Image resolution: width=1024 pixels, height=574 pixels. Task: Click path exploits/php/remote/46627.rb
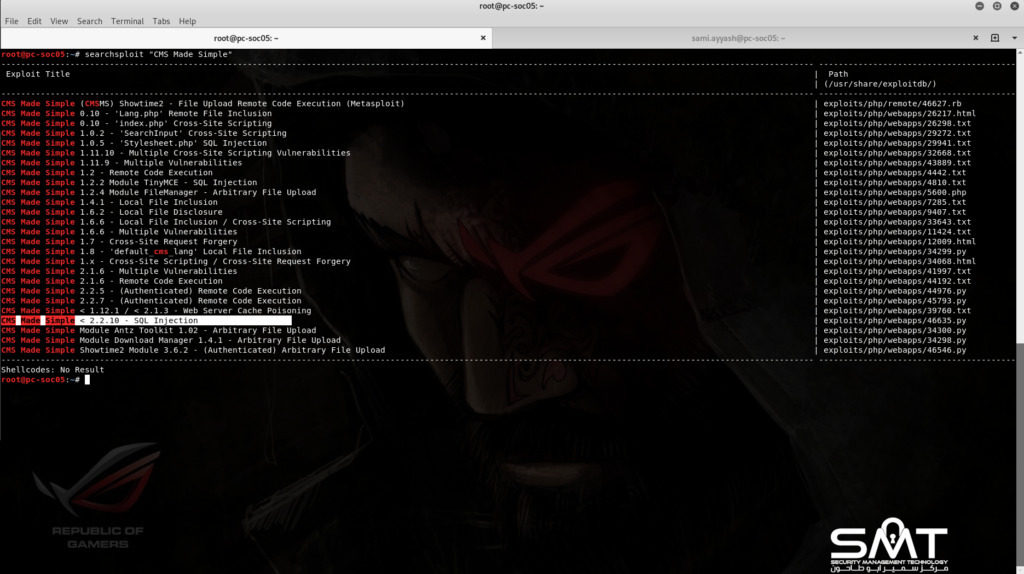coord(892,103)
